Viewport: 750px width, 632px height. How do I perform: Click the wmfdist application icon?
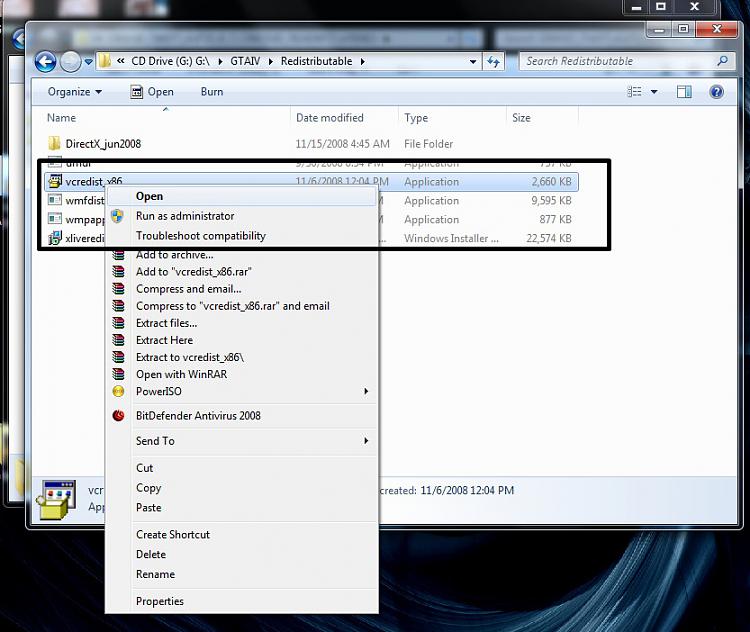(55, 200)
